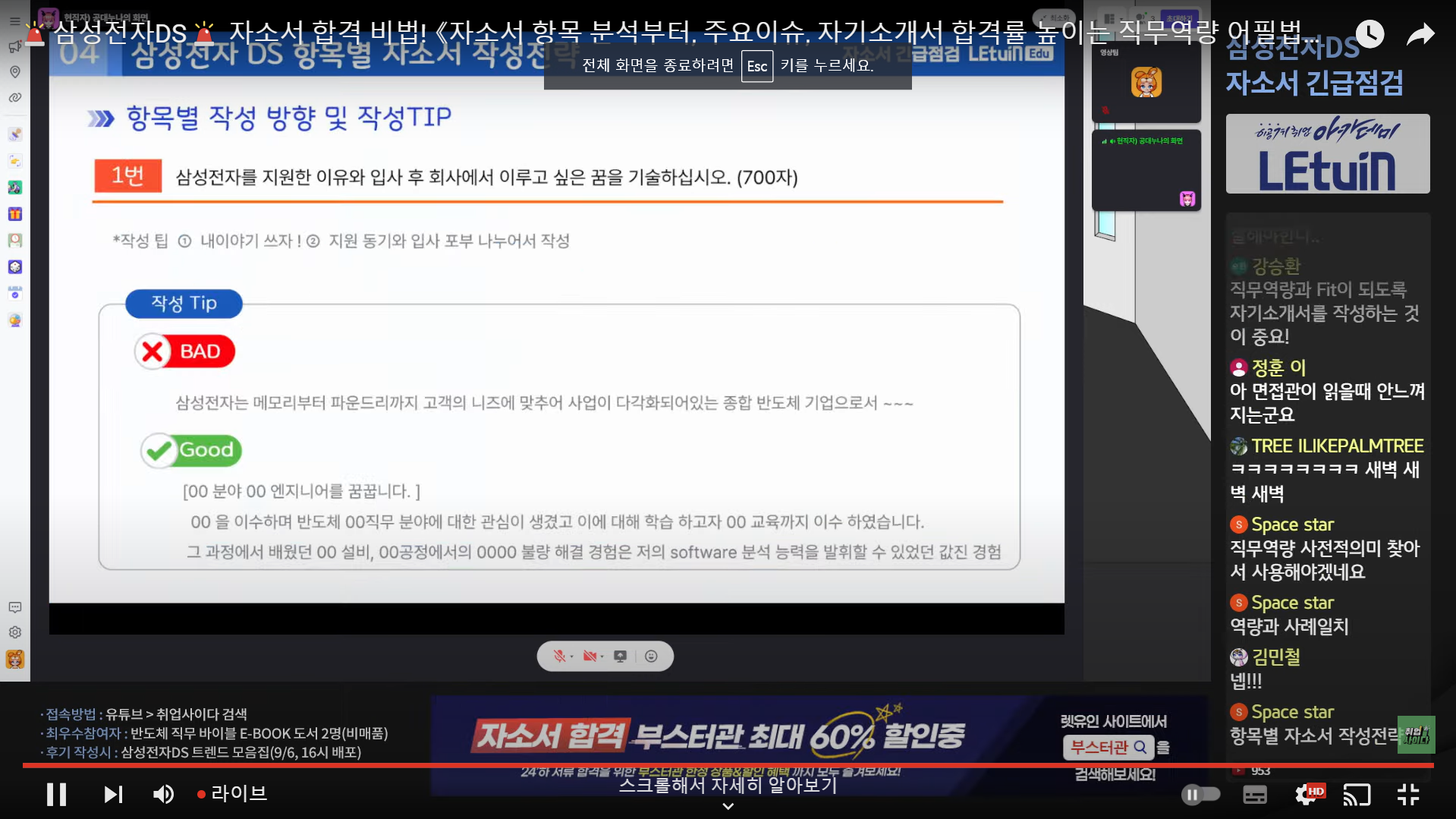The height and width of the screenshot is (819, 1456).
Task: Exit fullscreen mode
Action: (x=1408, y=794)
